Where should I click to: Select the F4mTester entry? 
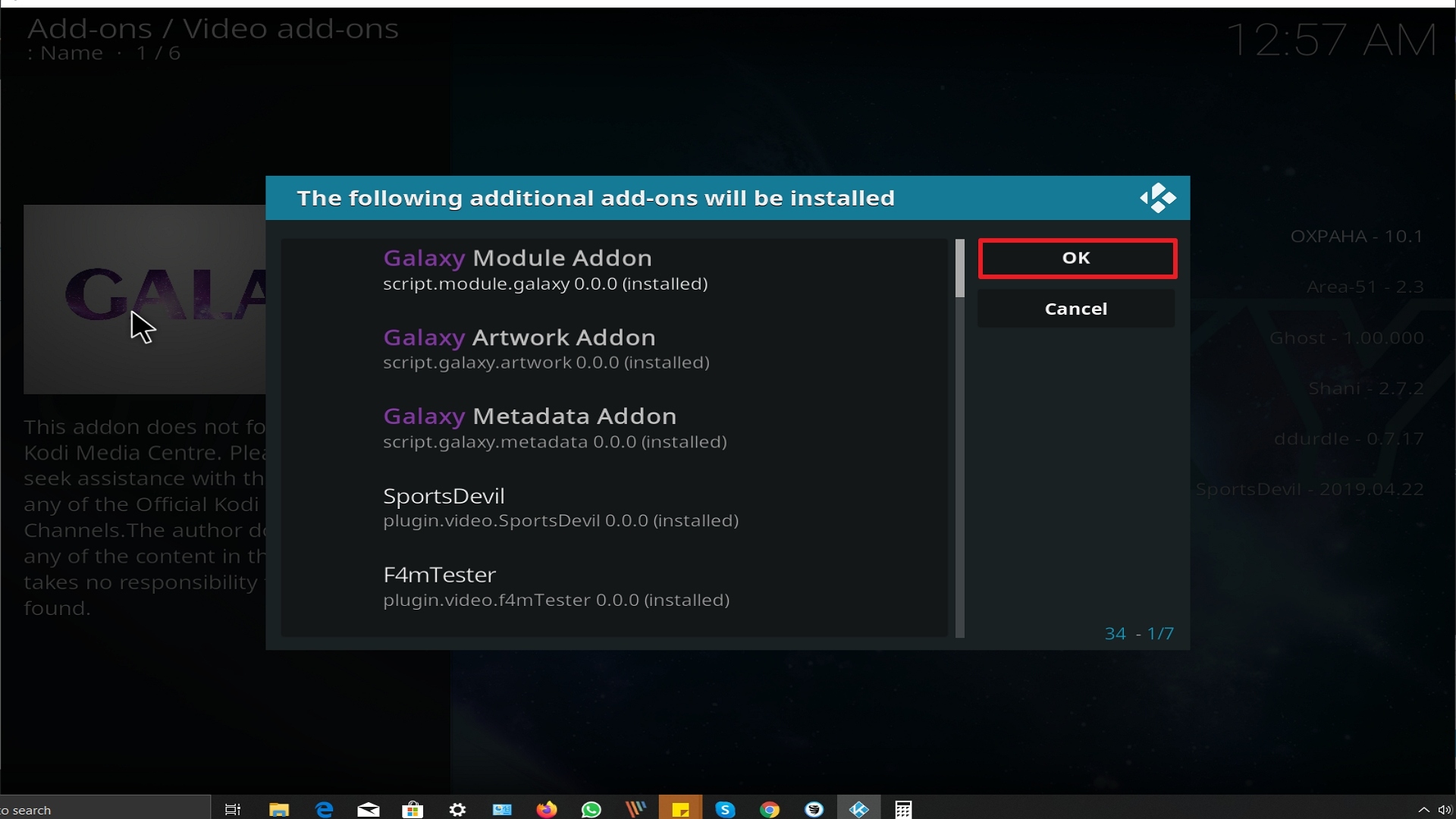(x=614, y=586)
